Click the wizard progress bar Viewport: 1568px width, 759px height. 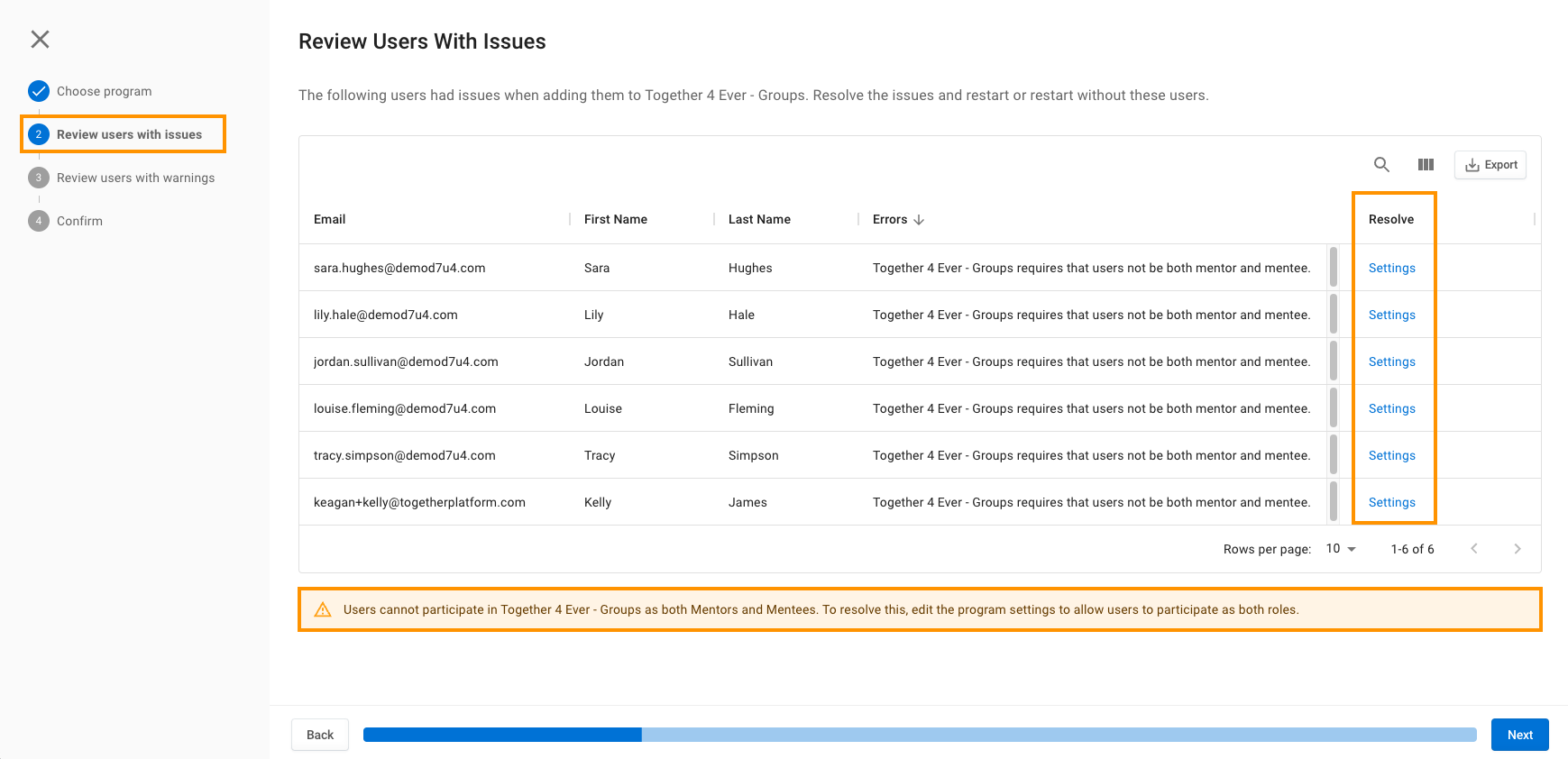pos(919,735)
